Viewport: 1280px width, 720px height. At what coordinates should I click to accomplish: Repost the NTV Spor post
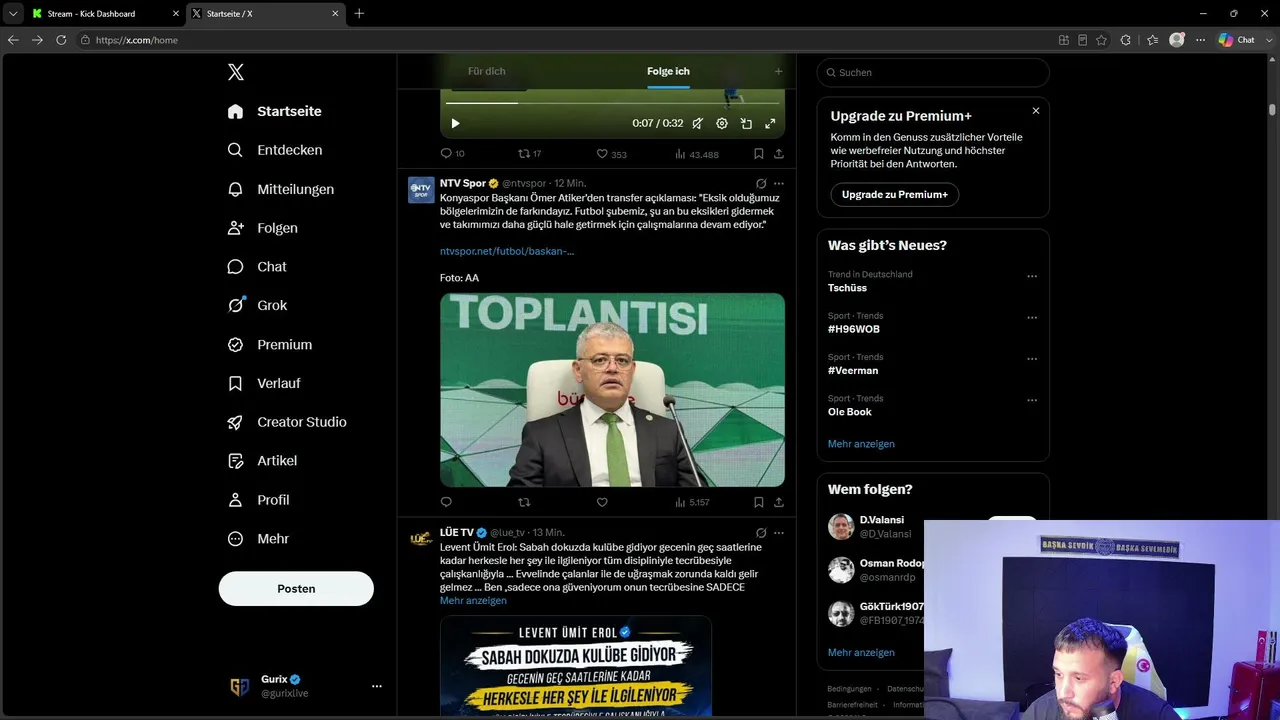coord(524,502)
